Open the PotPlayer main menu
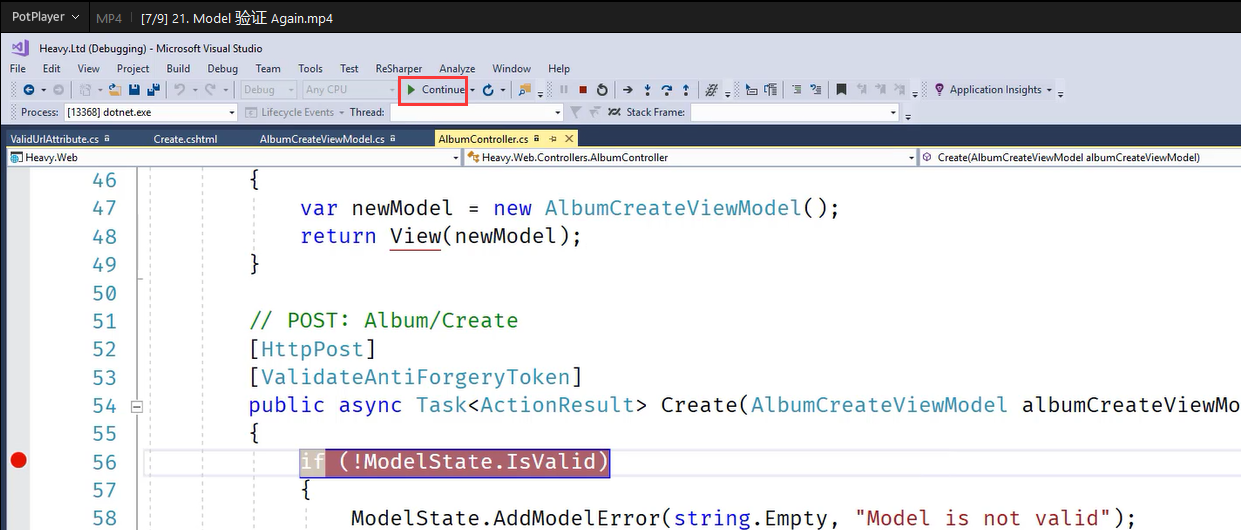Image resolution: width=1241 pixels, height=530 pixels. pyautogui.click(x=43, y=17)
